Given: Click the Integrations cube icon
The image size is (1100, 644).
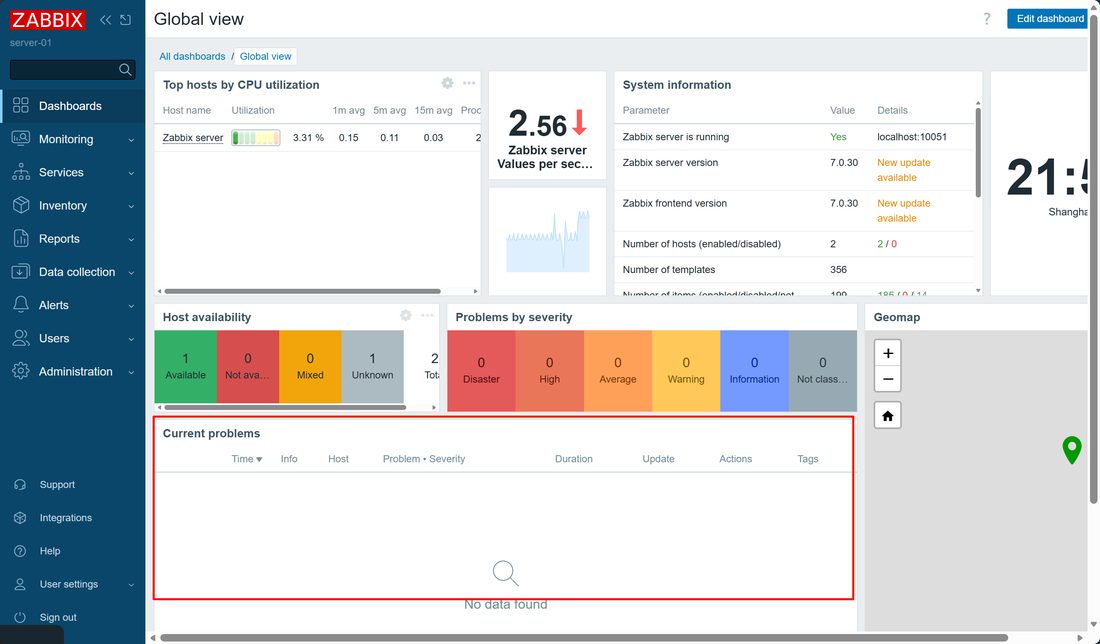Looking at the screenshot, I should pos(20,518).
